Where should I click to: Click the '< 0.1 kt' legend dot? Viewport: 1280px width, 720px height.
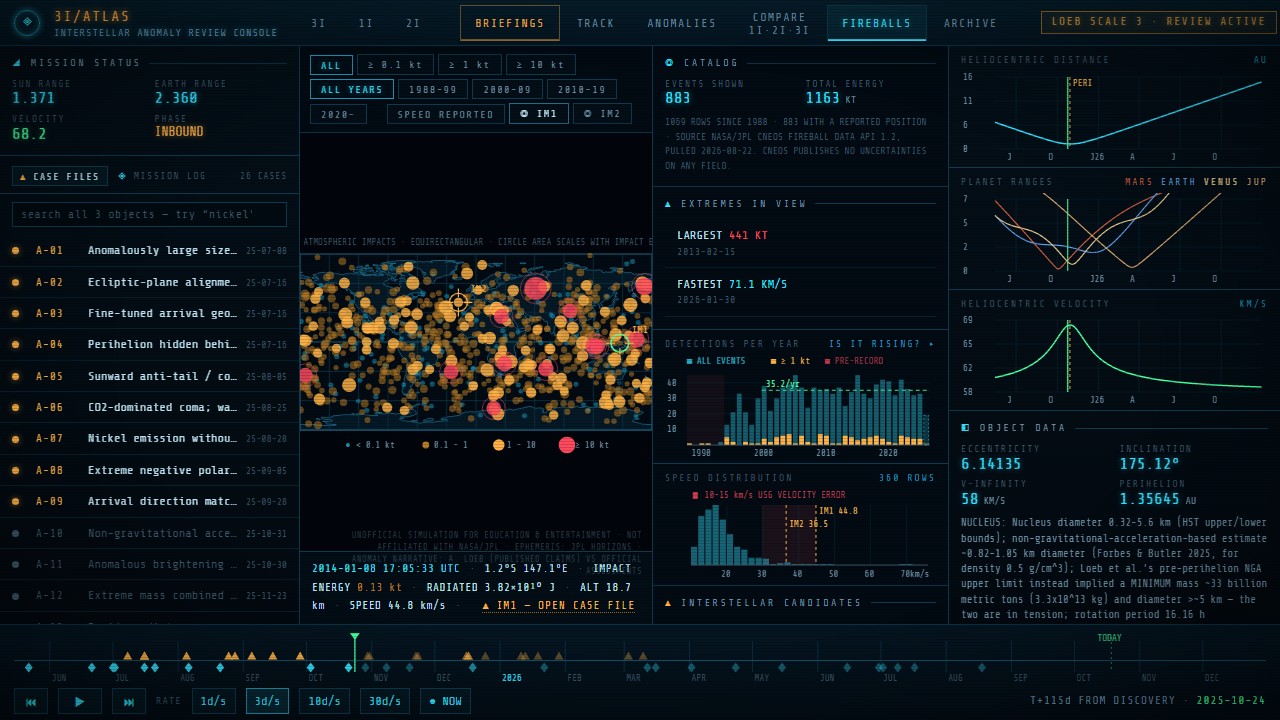tap(347, 445)
